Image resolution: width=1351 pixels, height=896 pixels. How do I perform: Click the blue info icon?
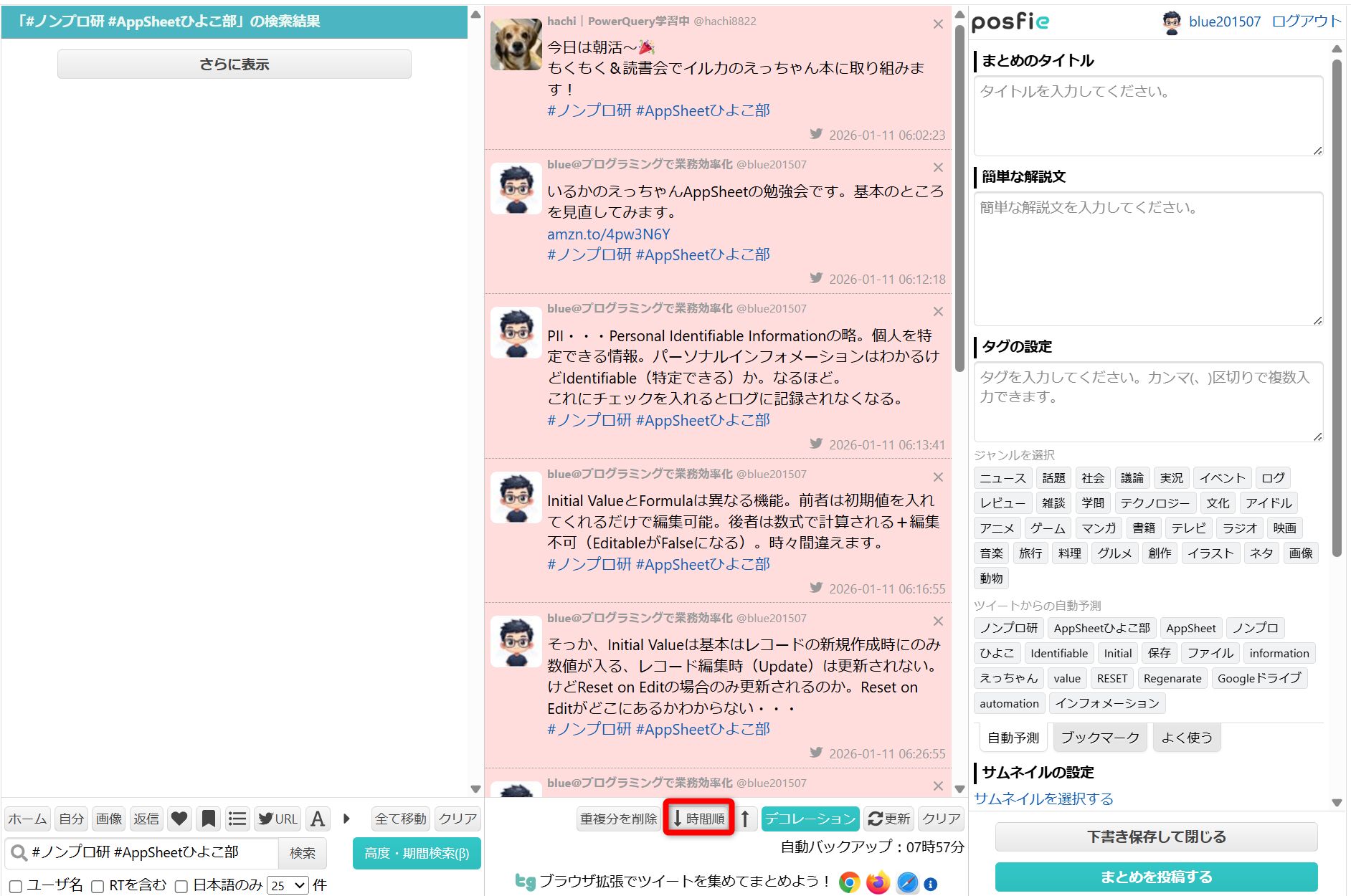(931, 884)
